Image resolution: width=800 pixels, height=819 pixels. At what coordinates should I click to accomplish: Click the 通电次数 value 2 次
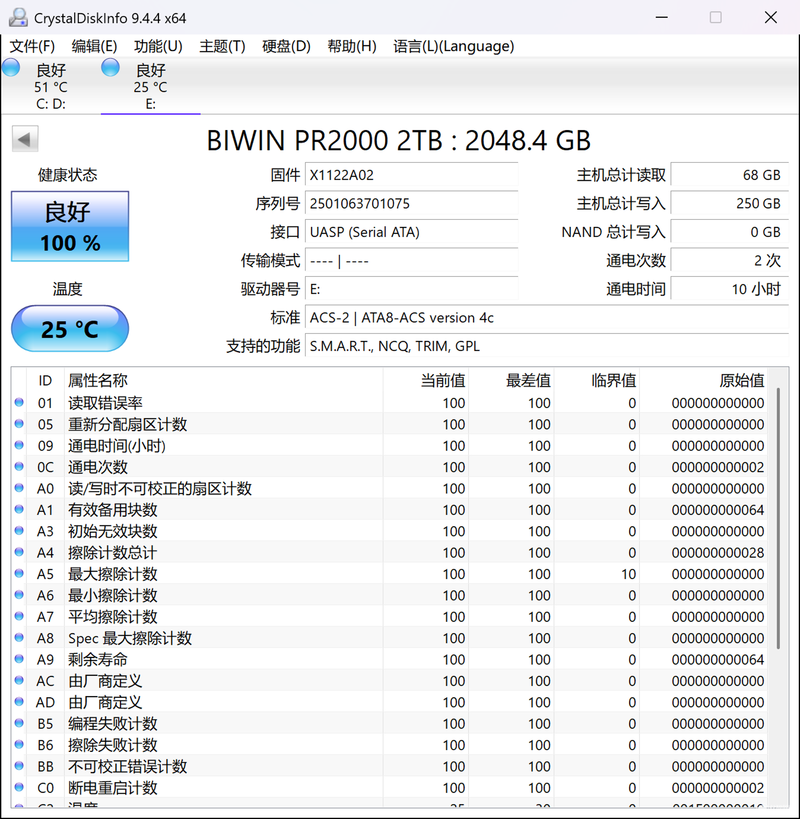730,260
